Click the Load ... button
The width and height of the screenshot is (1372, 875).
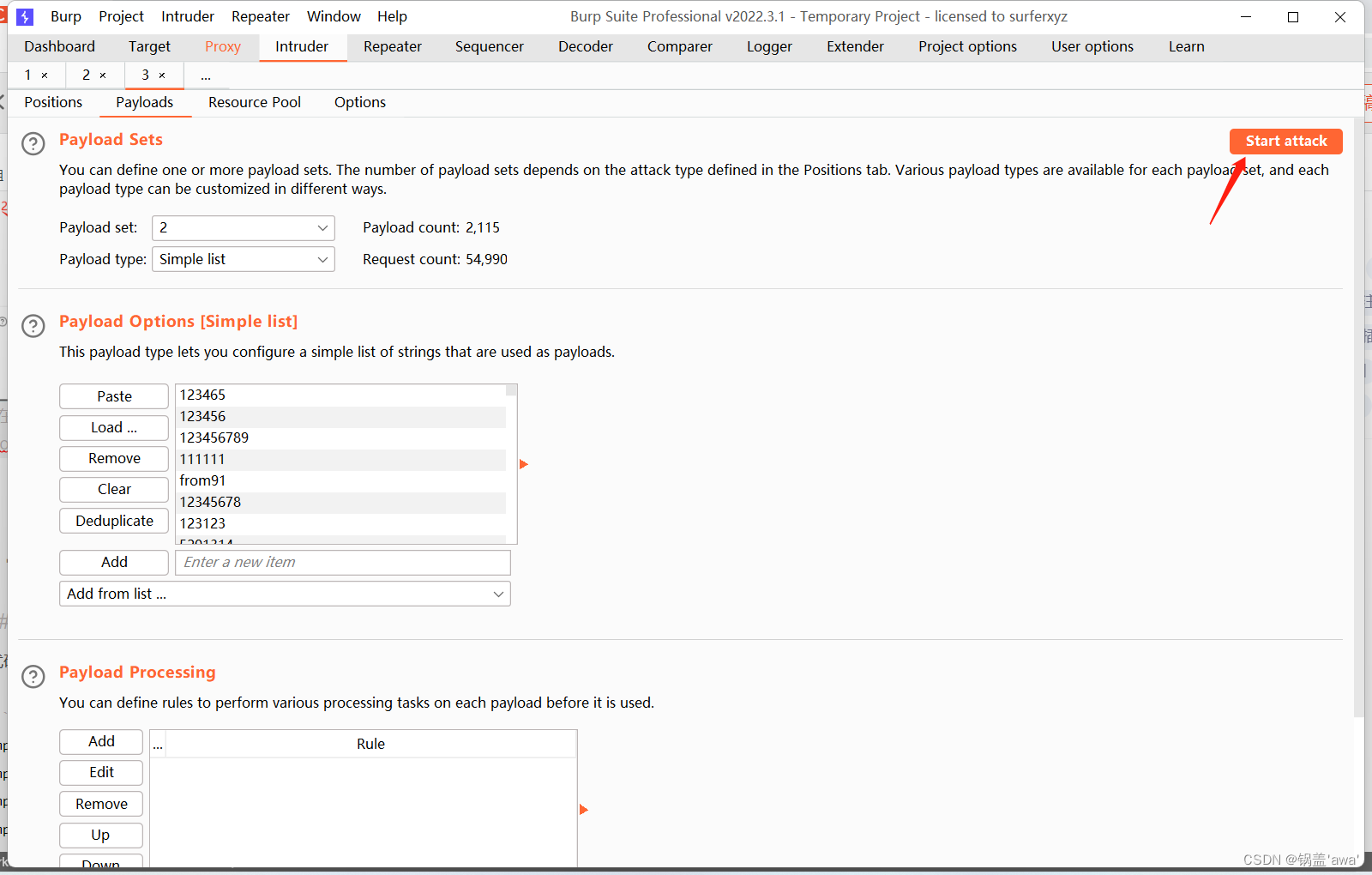(114, 427)
